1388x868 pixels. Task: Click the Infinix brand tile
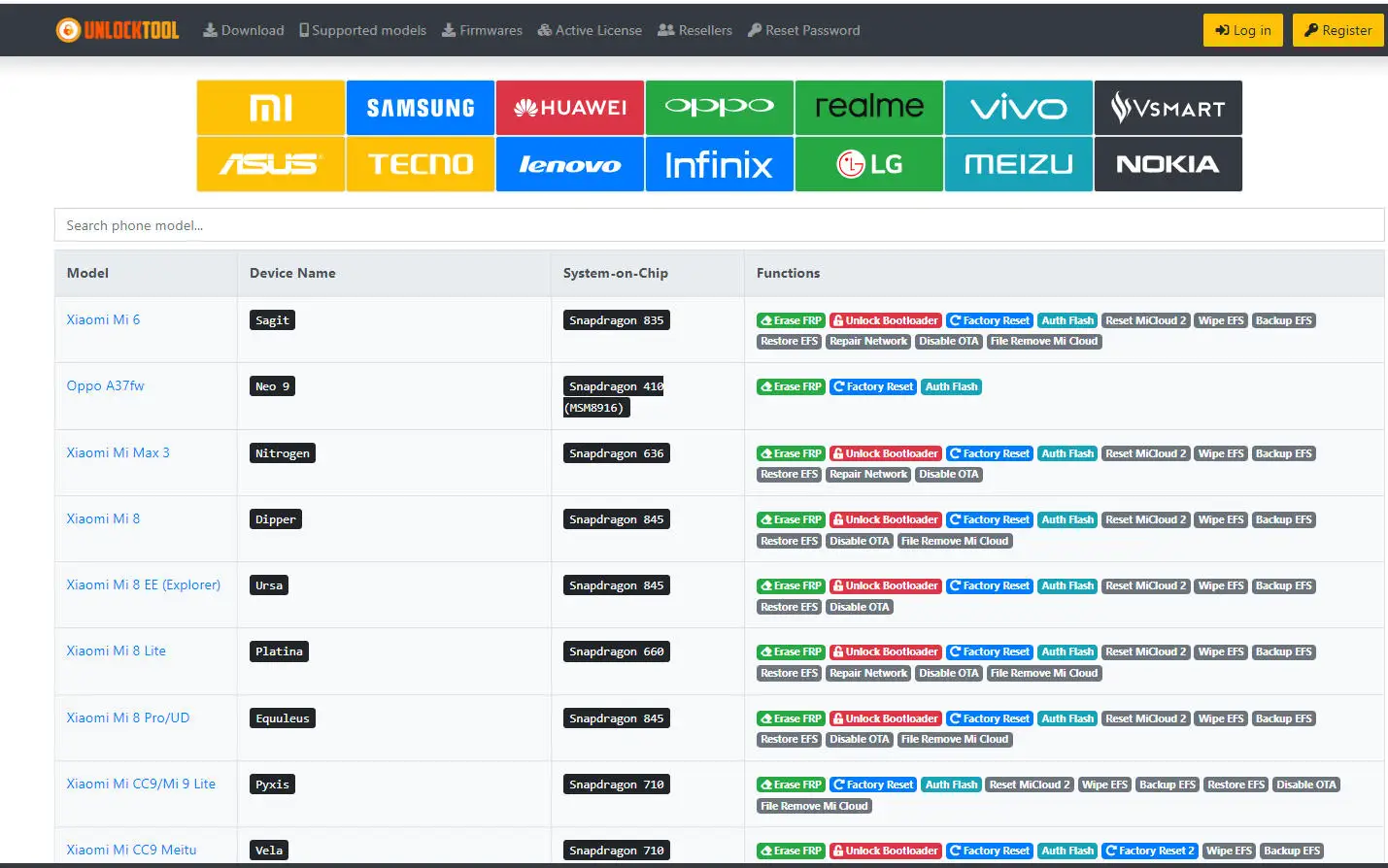pyautogui.click(x=719, y=164)
